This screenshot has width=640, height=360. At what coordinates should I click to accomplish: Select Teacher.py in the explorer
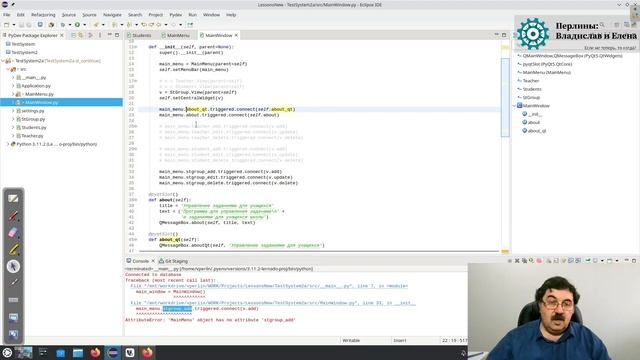point(32,136)
